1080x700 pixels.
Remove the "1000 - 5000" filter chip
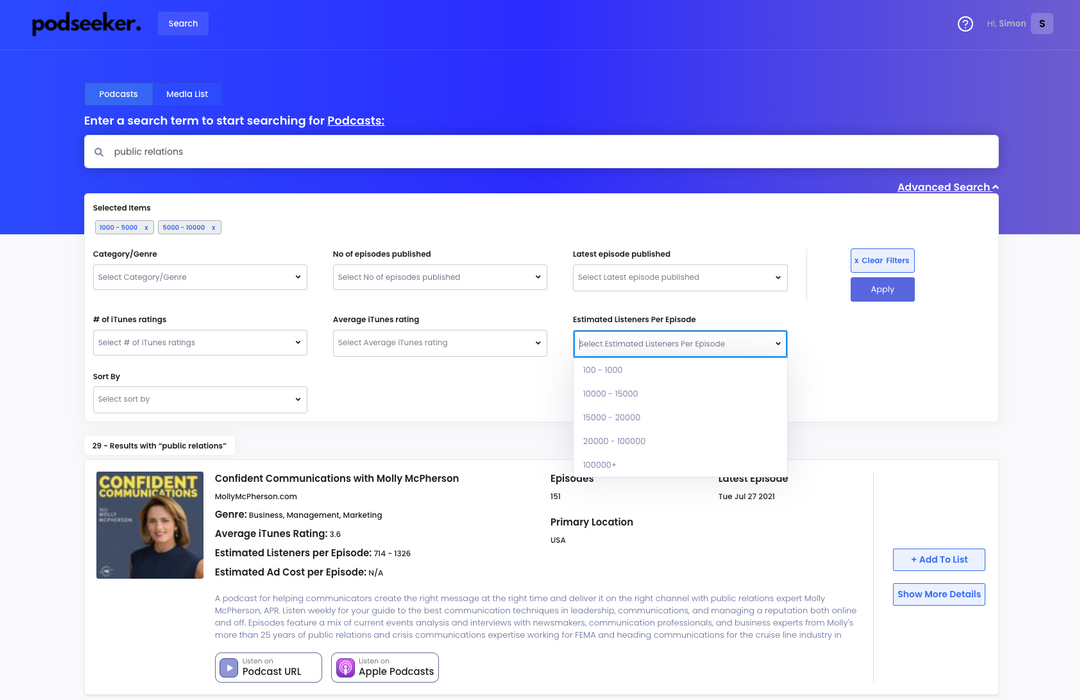(147, 227)
